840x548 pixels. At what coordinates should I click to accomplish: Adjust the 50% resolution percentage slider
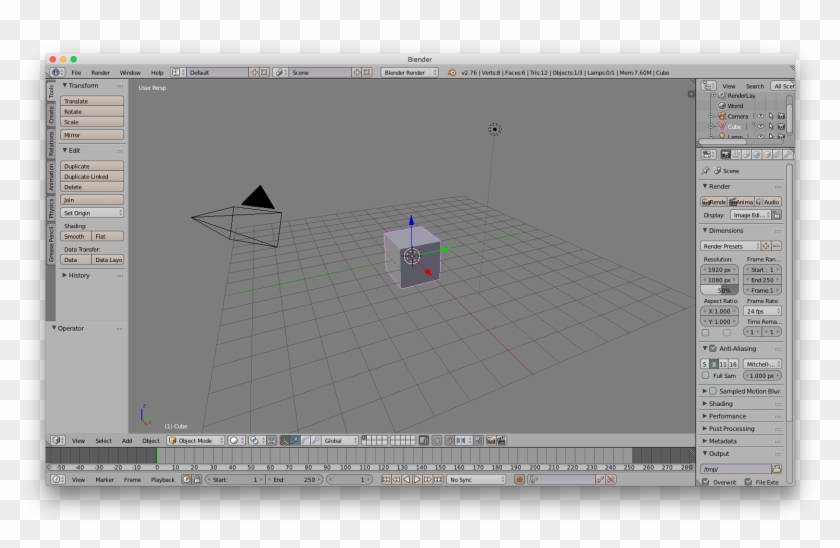pos(719,290)
